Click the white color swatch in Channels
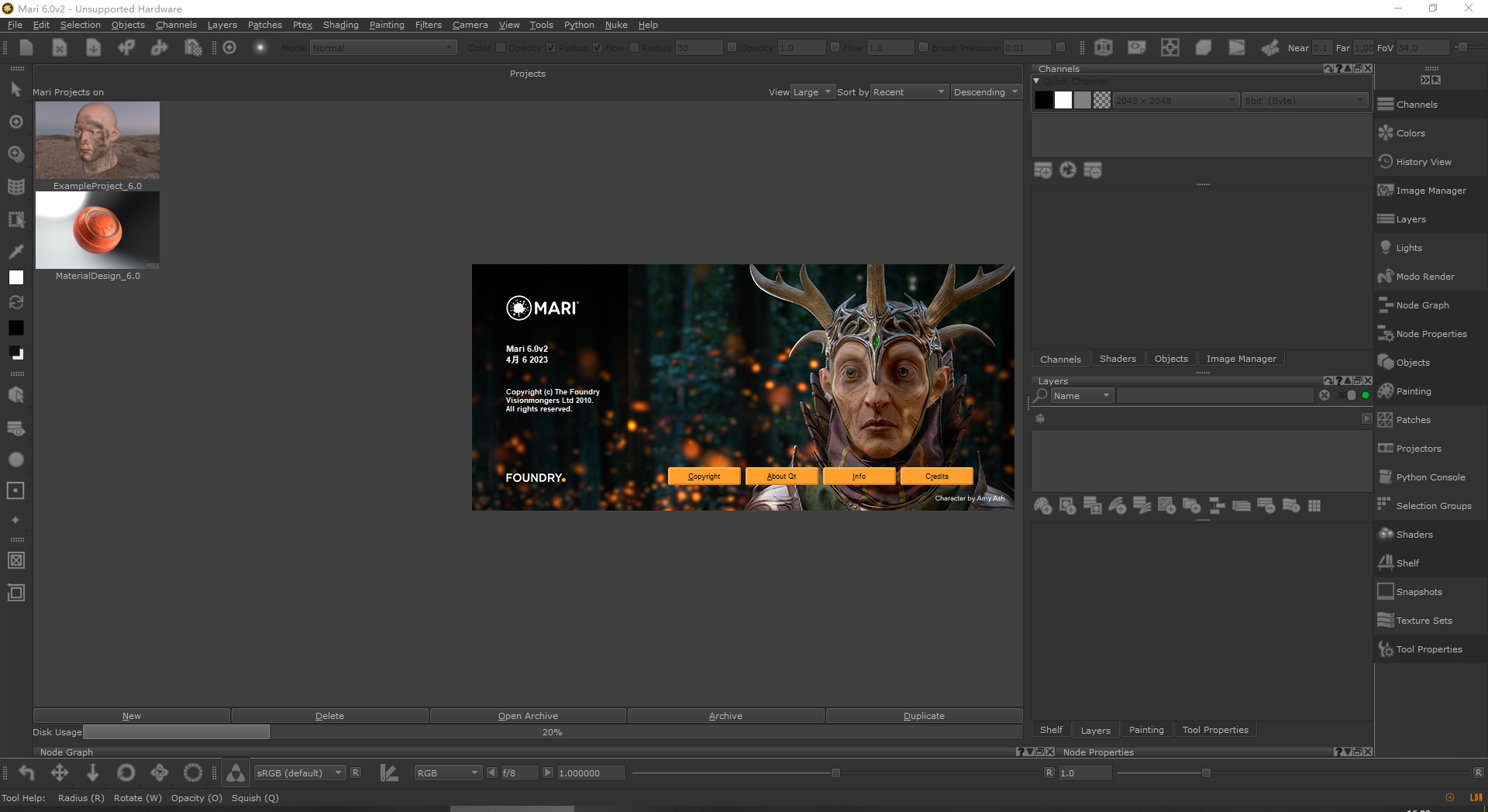 click(1063, 101)
